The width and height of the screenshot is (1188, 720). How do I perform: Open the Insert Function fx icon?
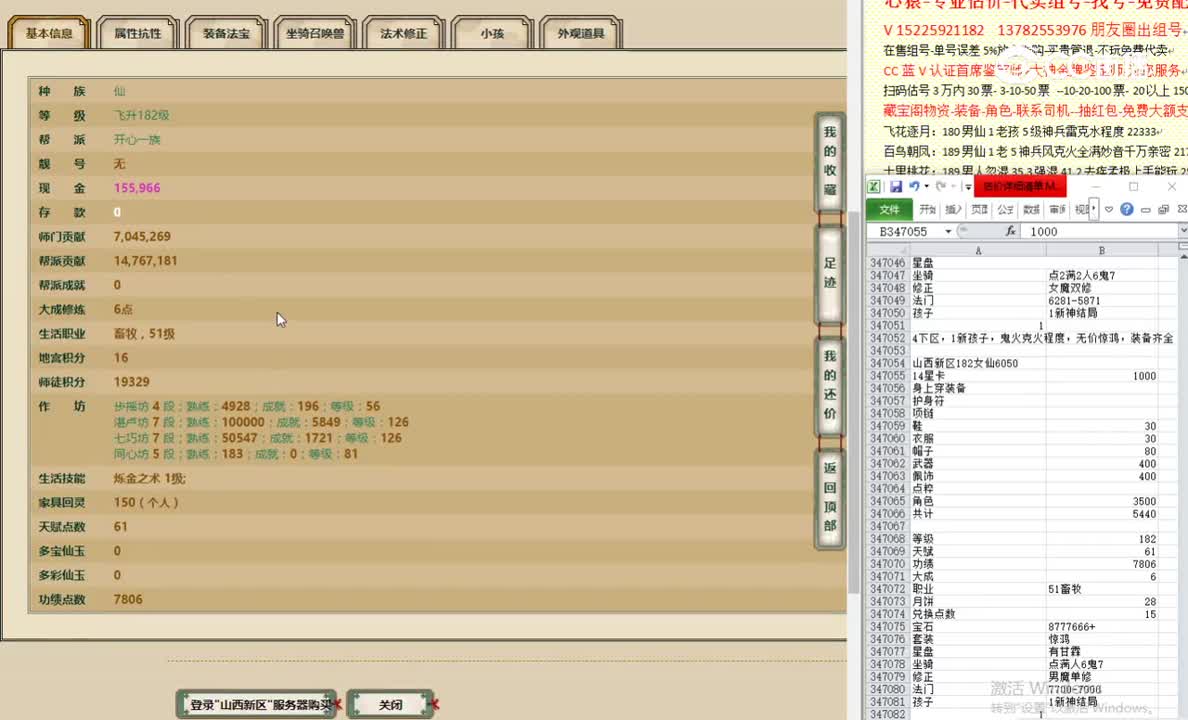click(x=1011, y=231)
